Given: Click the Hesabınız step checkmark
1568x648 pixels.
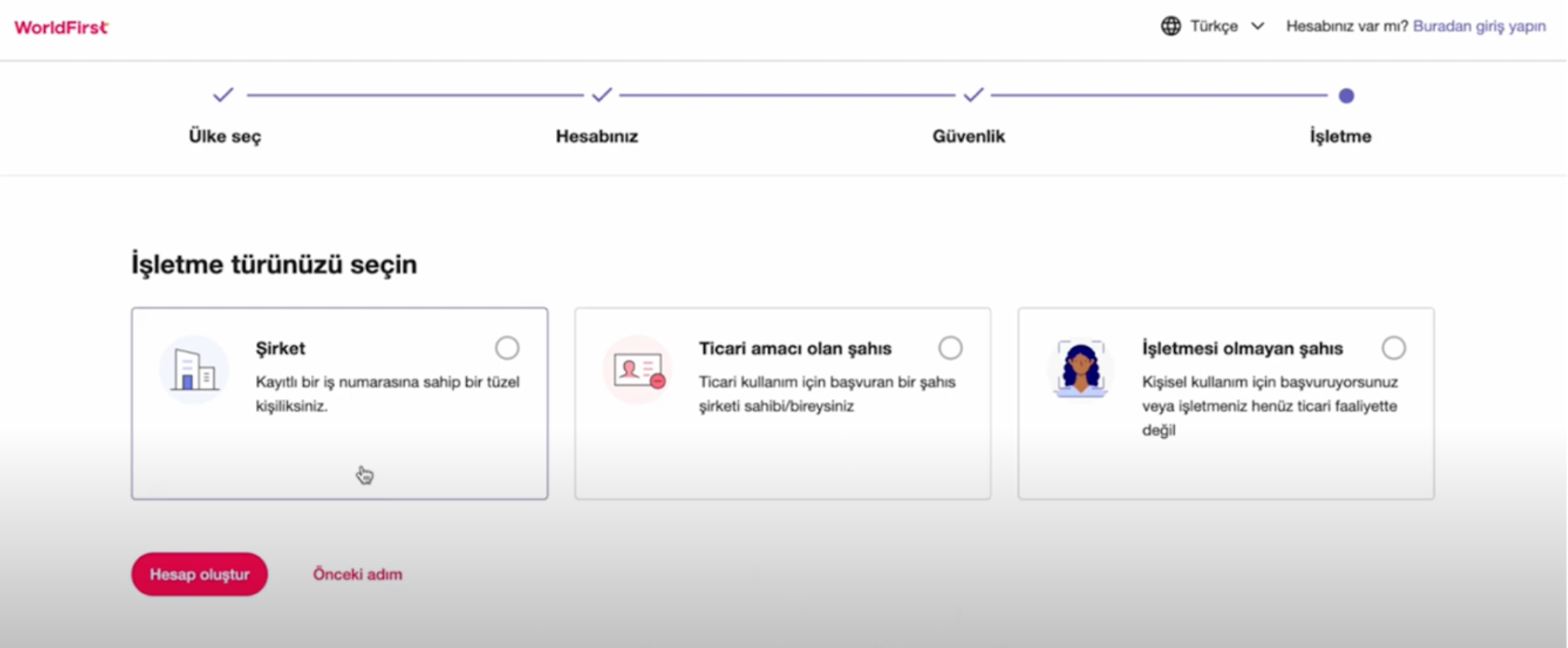Looking at the screenshot, I should pos(602,95).
